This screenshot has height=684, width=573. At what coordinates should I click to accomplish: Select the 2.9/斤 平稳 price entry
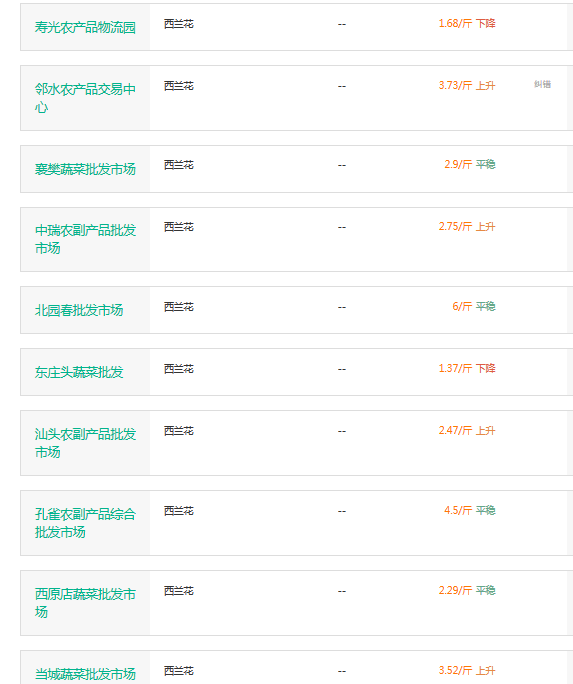470,164
